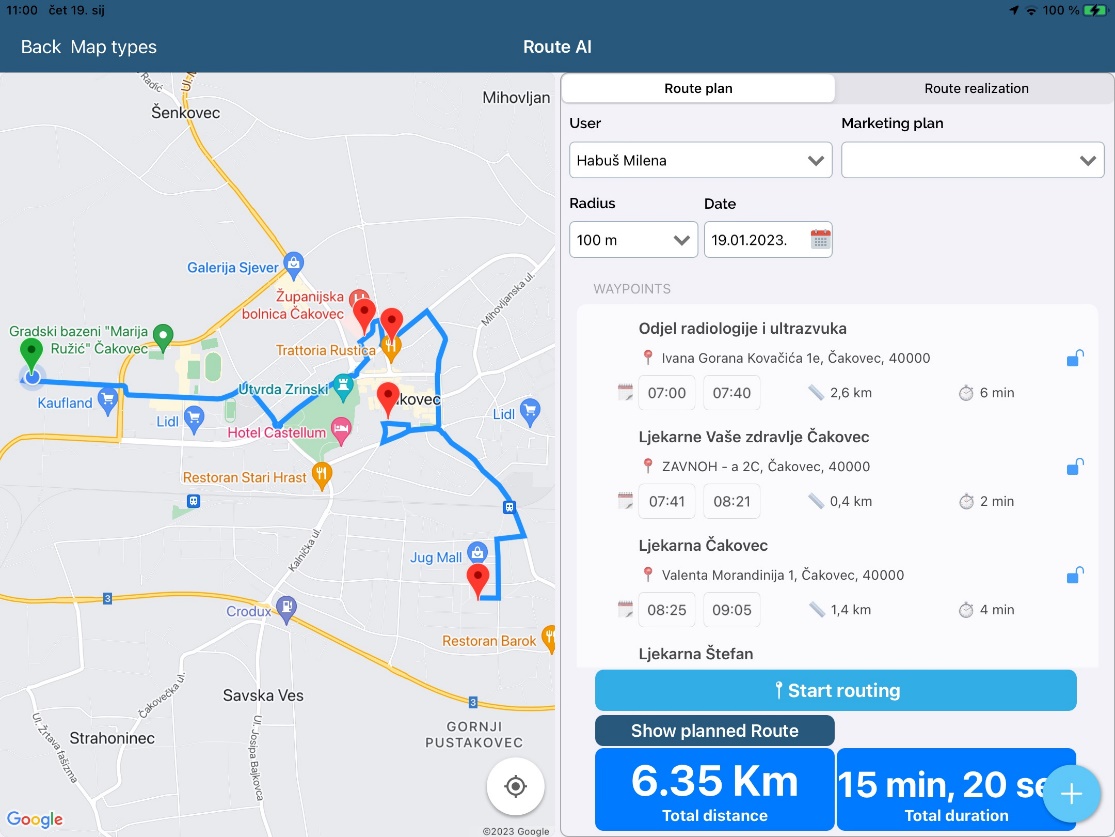Select the Route plan tab
The height and width of the screenshot is (837, 1115).
click(698, 88)
